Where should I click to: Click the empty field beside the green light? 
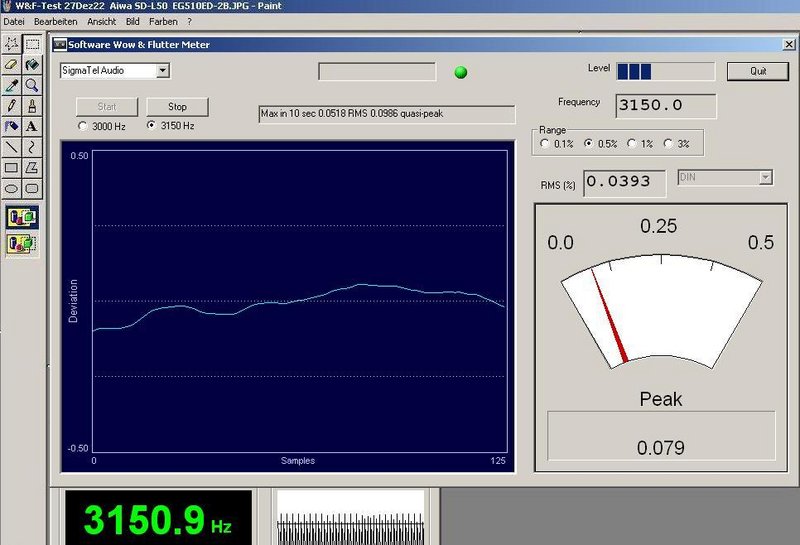pos(377,72)
